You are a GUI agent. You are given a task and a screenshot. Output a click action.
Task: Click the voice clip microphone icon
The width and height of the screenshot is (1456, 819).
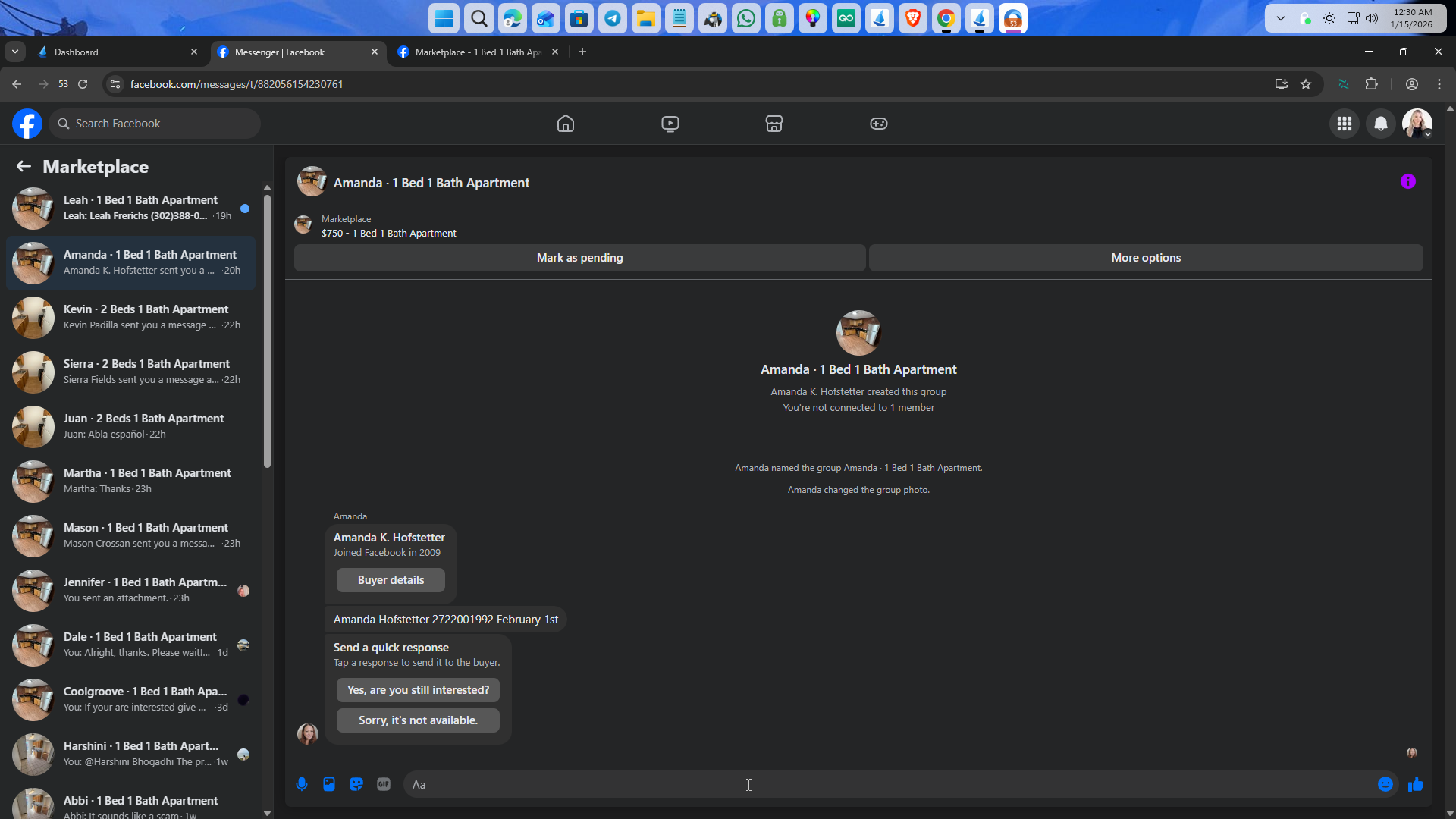(302, 784)
